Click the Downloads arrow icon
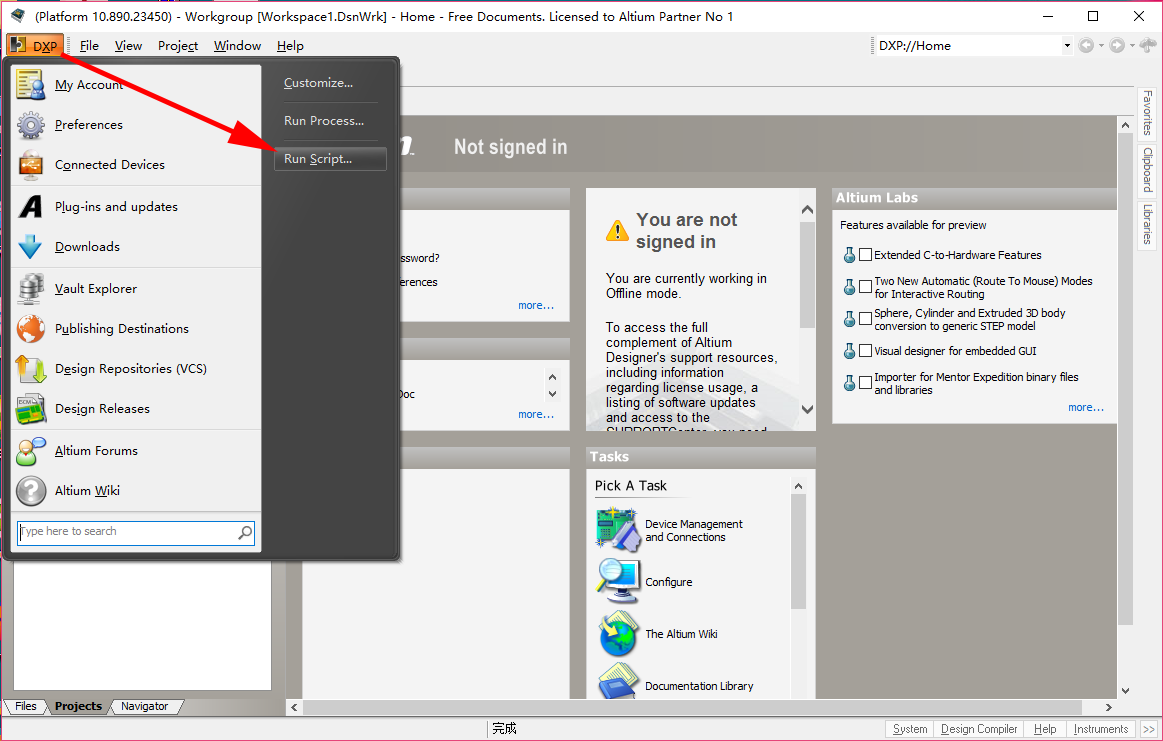This screenshot has height=741, width=1163. click(30, 246)
